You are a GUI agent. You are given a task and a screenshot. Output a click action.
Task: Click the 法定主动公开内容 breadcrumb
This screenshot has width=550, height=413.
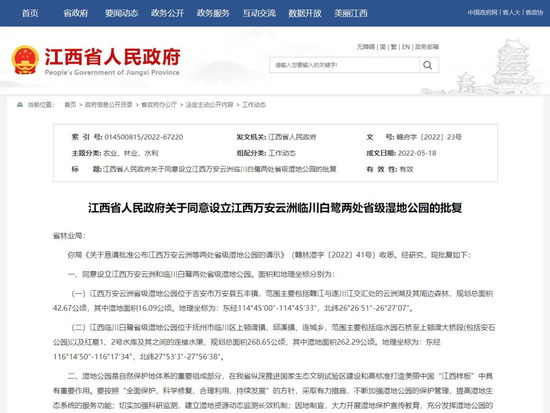(x=209, y=105)
